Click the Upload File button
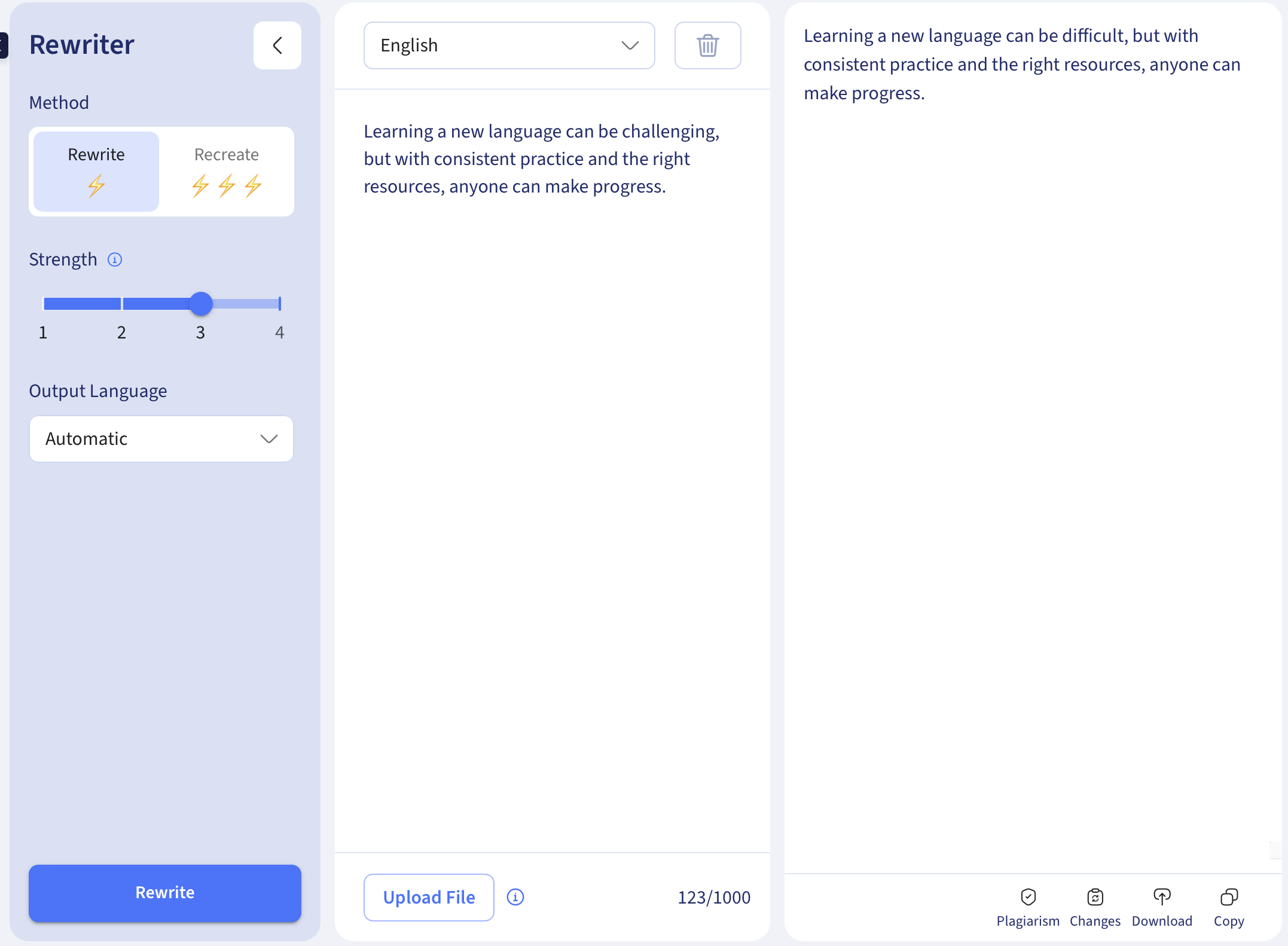Image resolution: width=1288 pixels, height=946 pixels. pyautogui.click(x=429, y=897)
